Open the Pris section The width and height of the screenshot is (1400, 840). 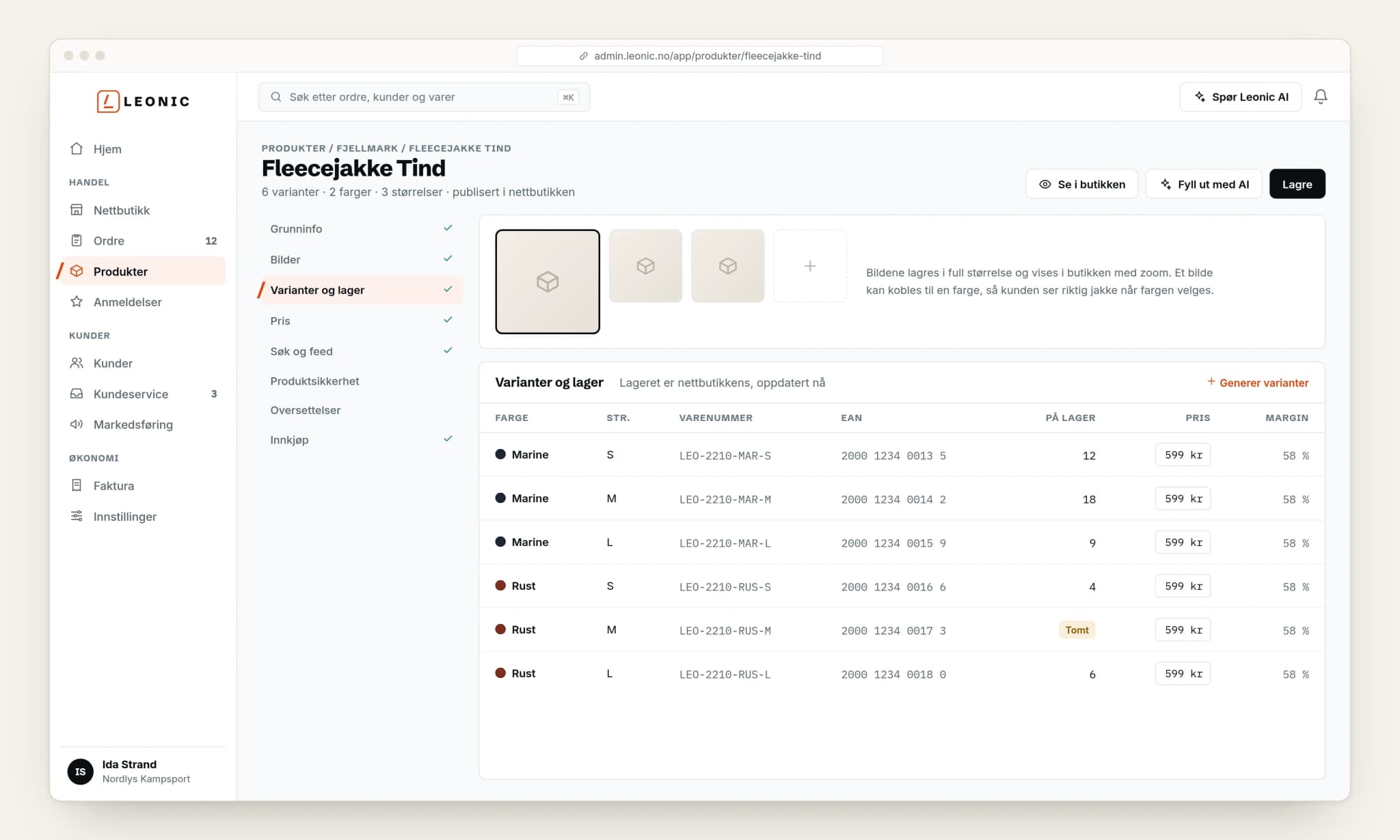coord(361,321)
